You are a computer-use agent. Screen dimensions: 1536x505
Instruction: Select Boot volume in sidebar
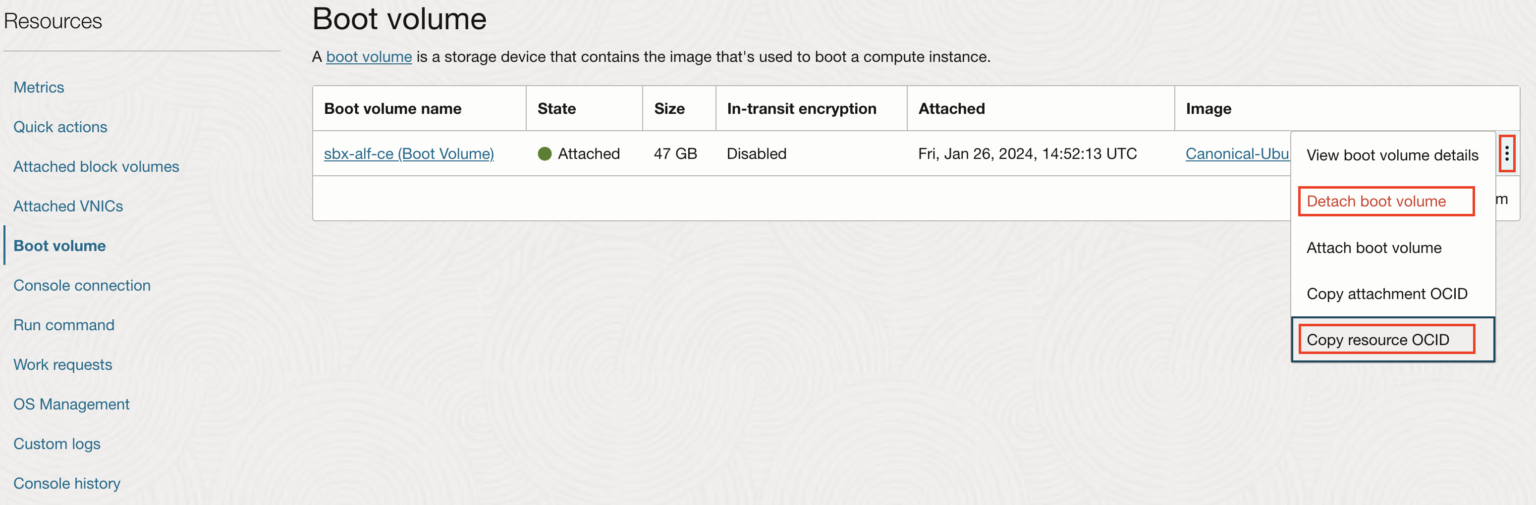pos(59,246)
